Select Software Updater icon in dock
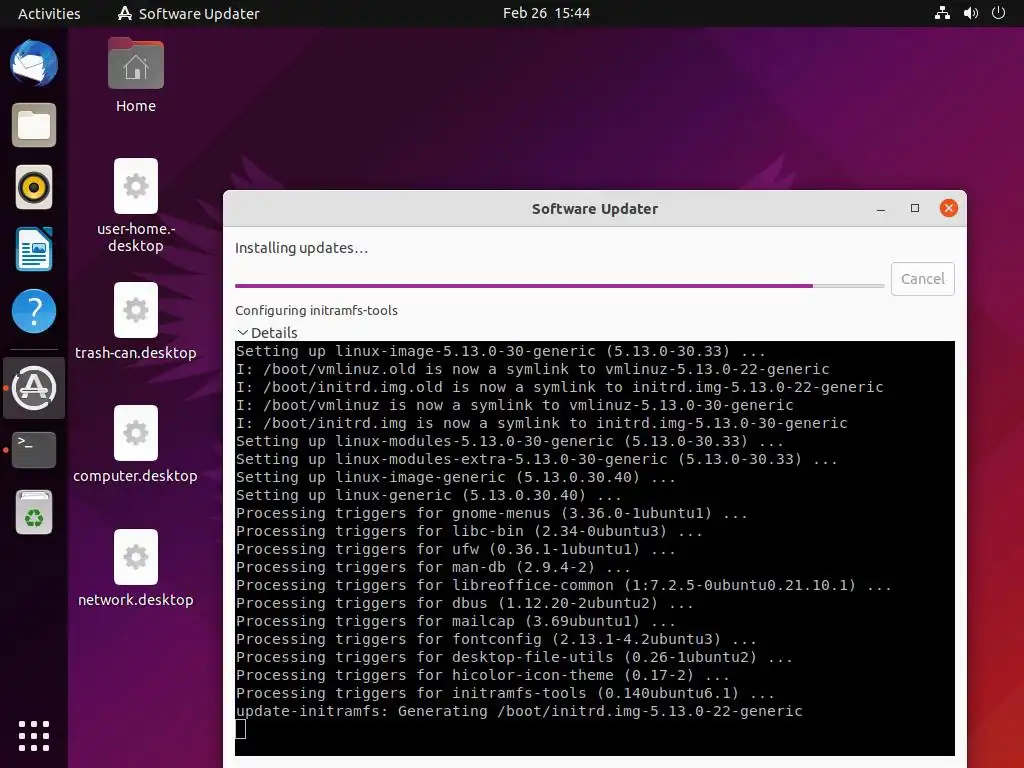This screenshot has width=1024, height=768. [34, 388]
